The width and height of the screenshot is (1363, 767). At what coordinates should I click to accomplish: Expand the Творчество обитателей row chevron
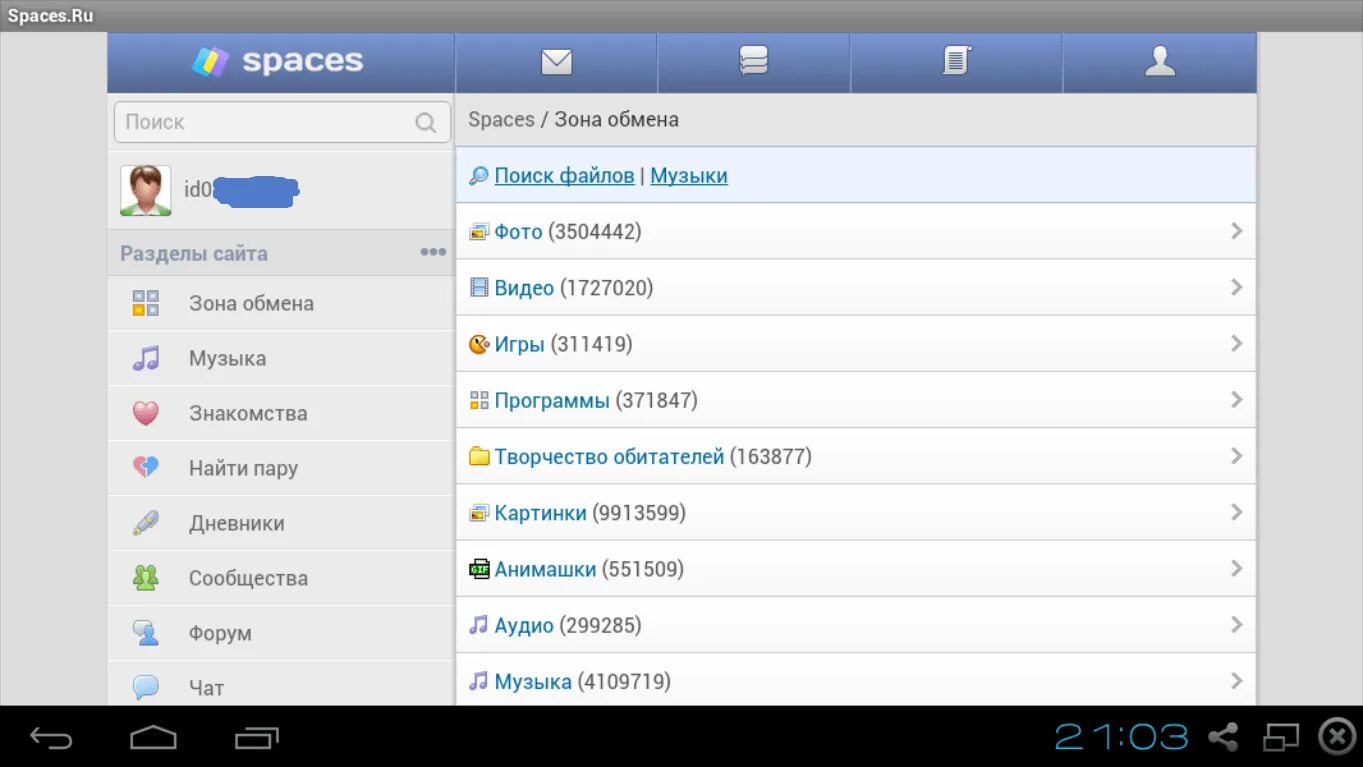point(1237,456)
